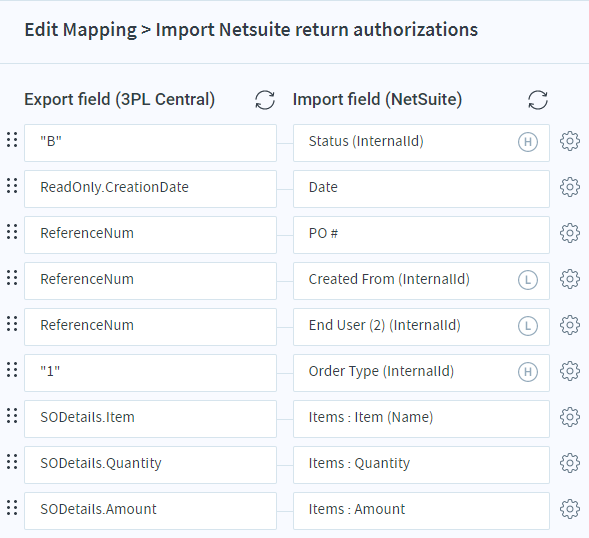Image resolution: width=589 pixels, height=538 pixels.
Task: Edit the SODetails.Quantity export field
Action: click(x=150, y=465)
